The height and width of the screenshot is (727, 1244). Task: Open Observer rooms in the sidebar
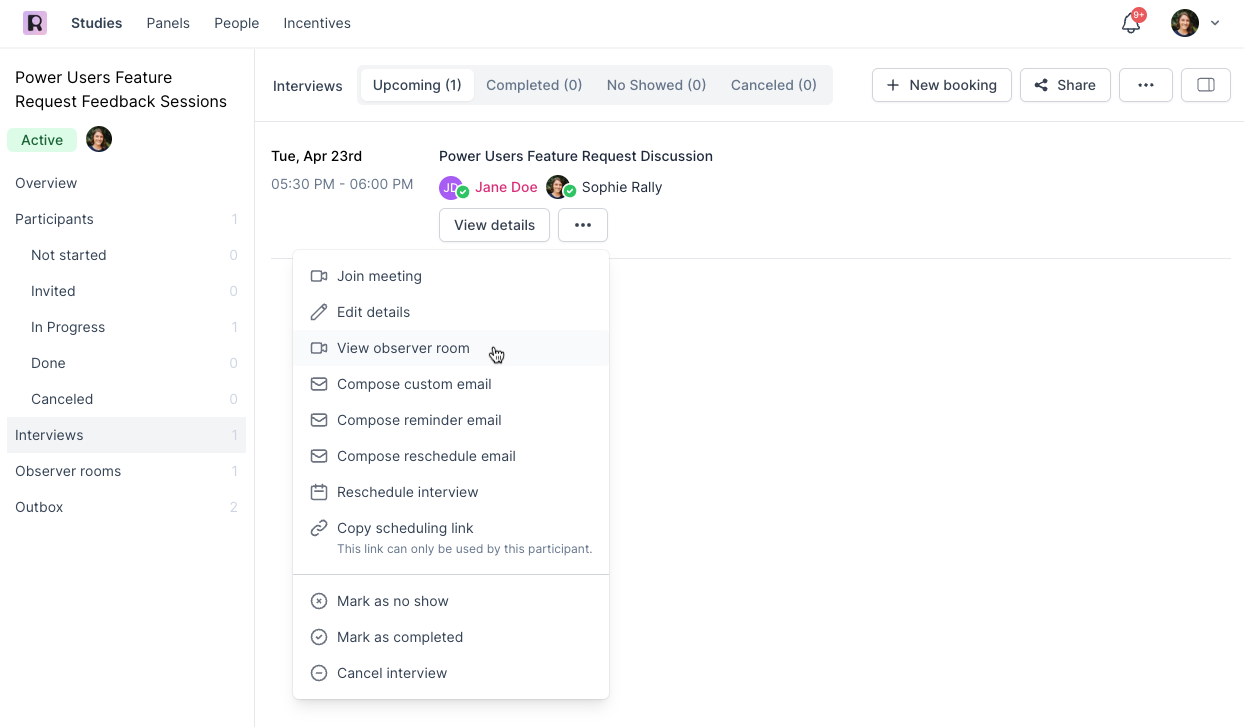point(68,471)
